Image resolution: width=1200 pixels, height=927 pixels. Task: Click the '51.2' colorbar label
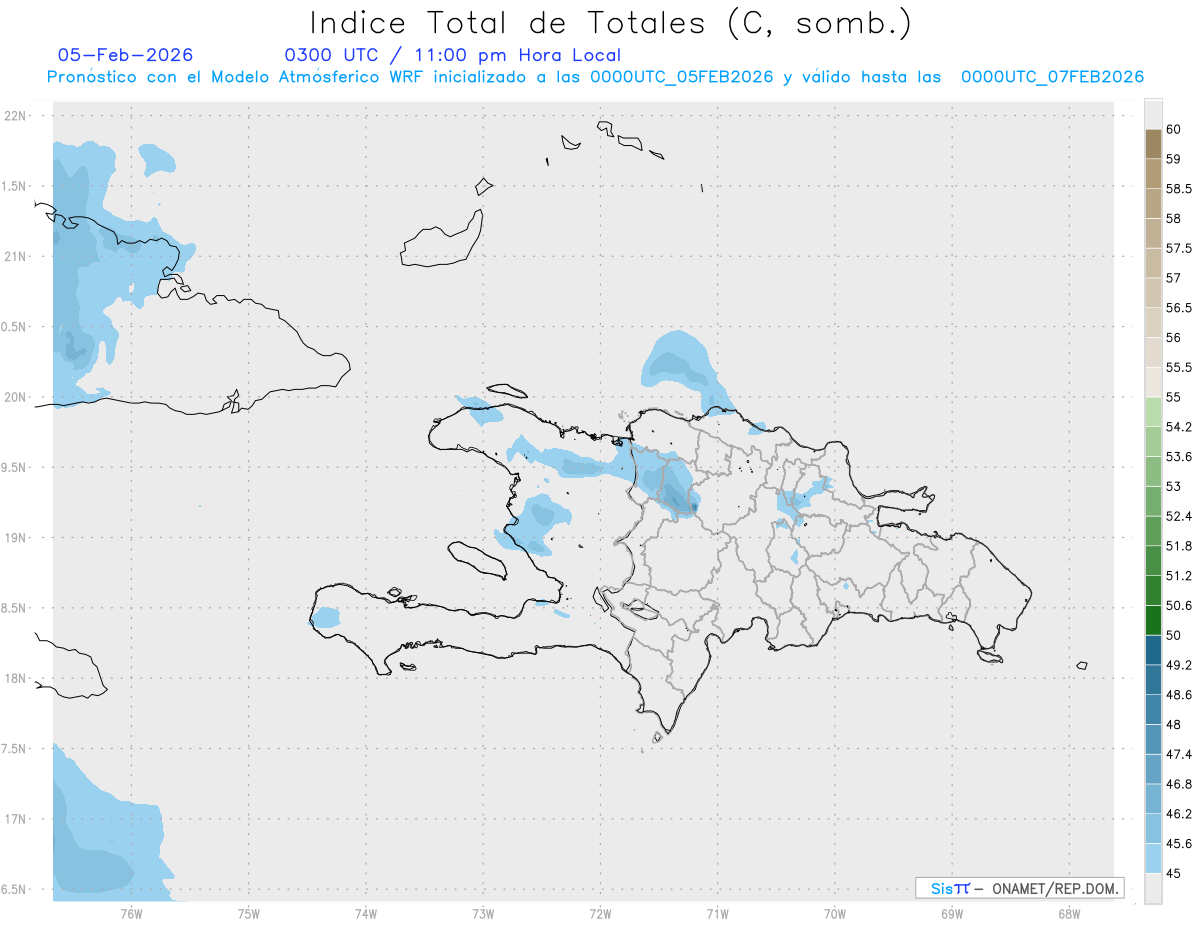1178,576
